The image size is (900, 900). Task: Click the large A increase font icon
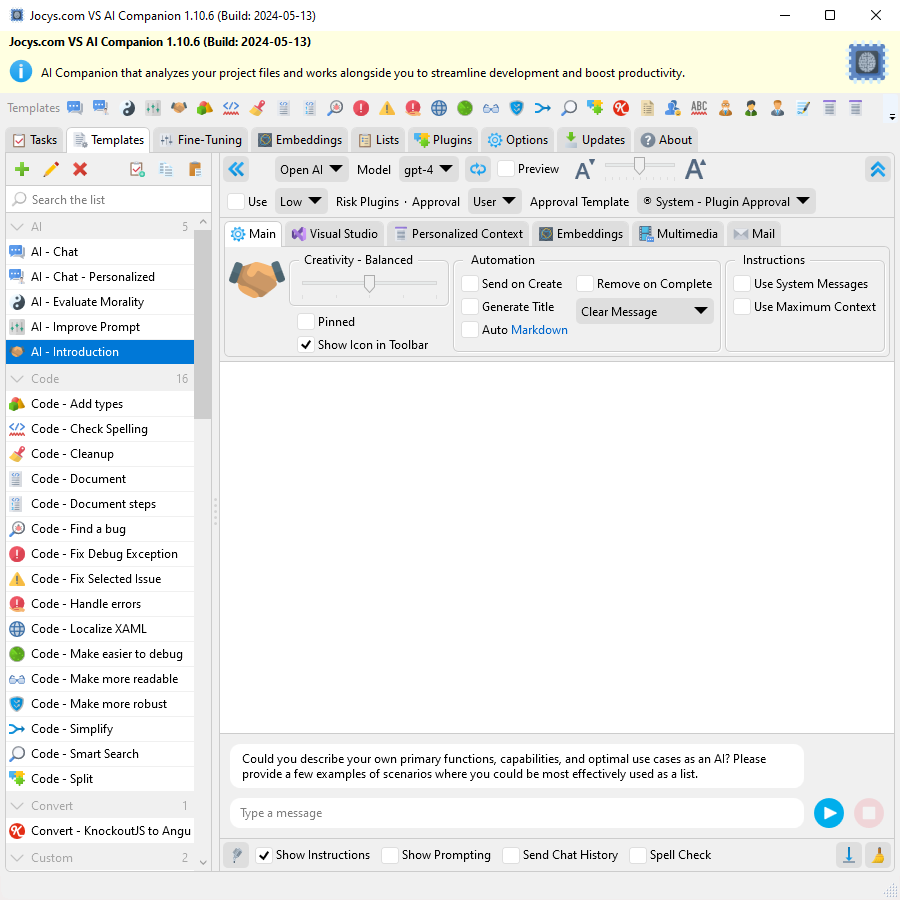point(695,169)
